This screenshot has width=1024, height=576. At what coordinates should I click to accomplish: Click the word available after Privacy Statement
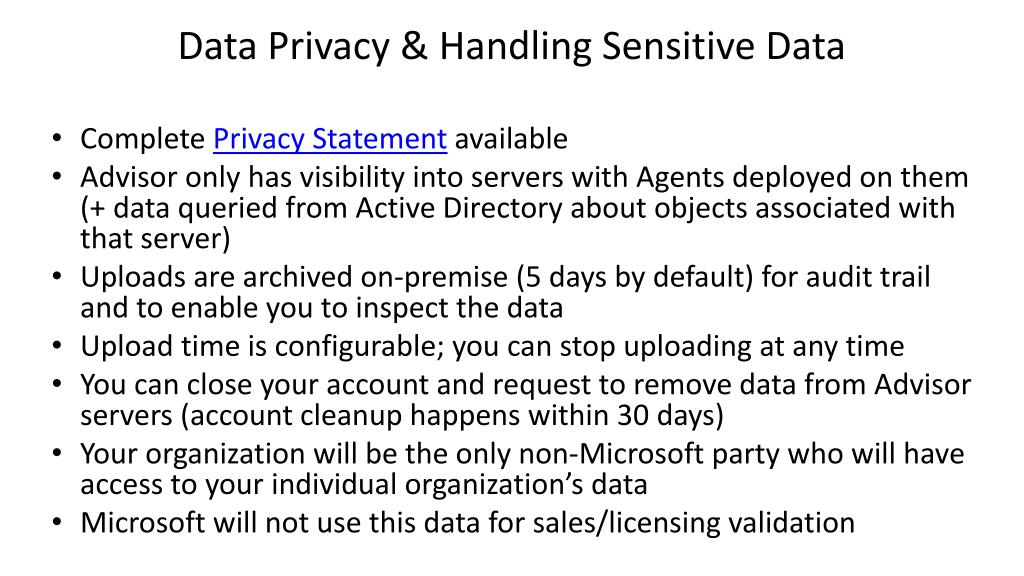point(511,139)
